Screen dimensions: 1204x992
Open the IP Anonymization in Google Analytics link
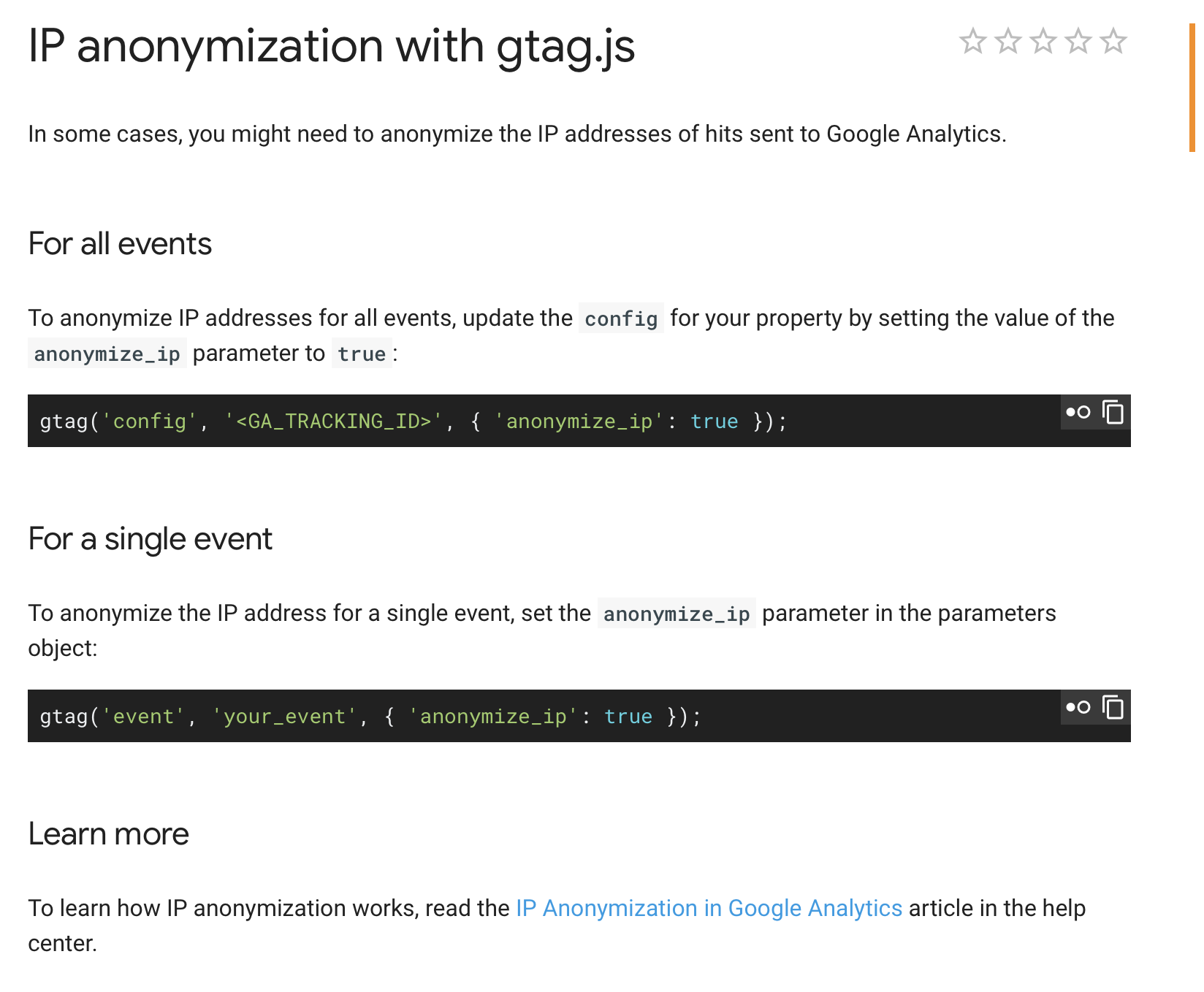click(709, 908)
